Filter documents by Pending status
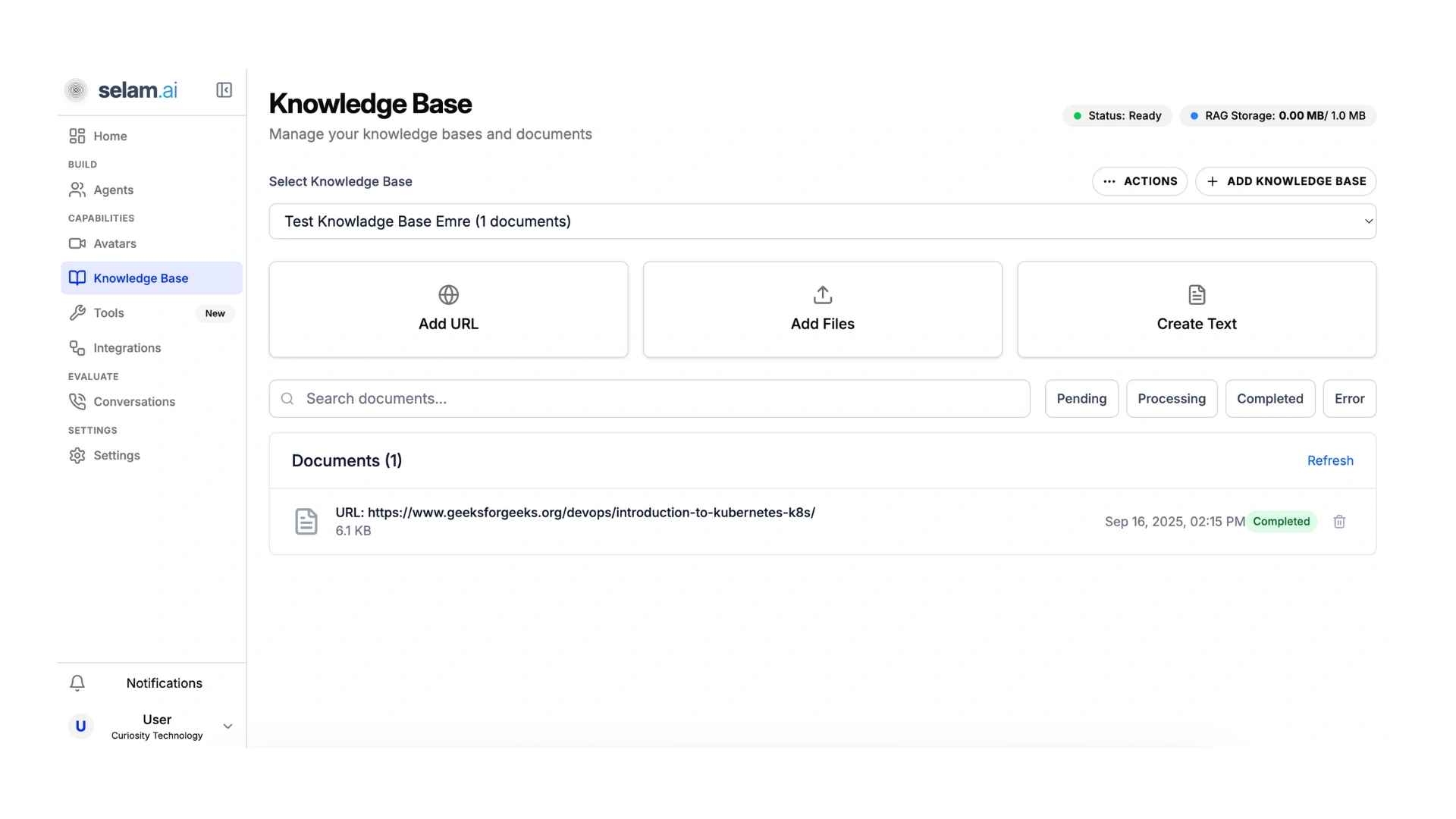The width and height of the screenshot is (1456, 819). (x=1081, y=398)
